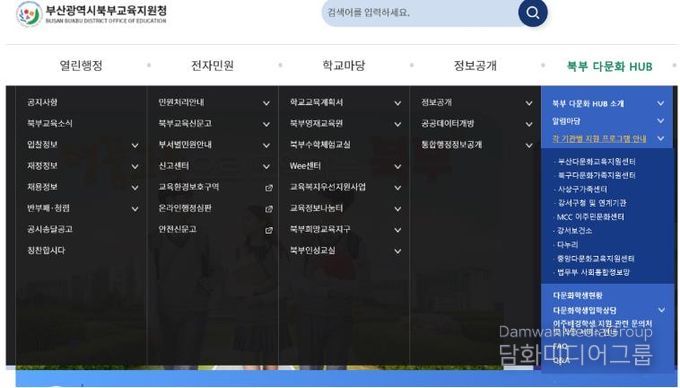Expand the Wee센터 submenu arrow
The width and height of the screenshot is (680, 388).
pyautogui.click(x=397, y=166)
